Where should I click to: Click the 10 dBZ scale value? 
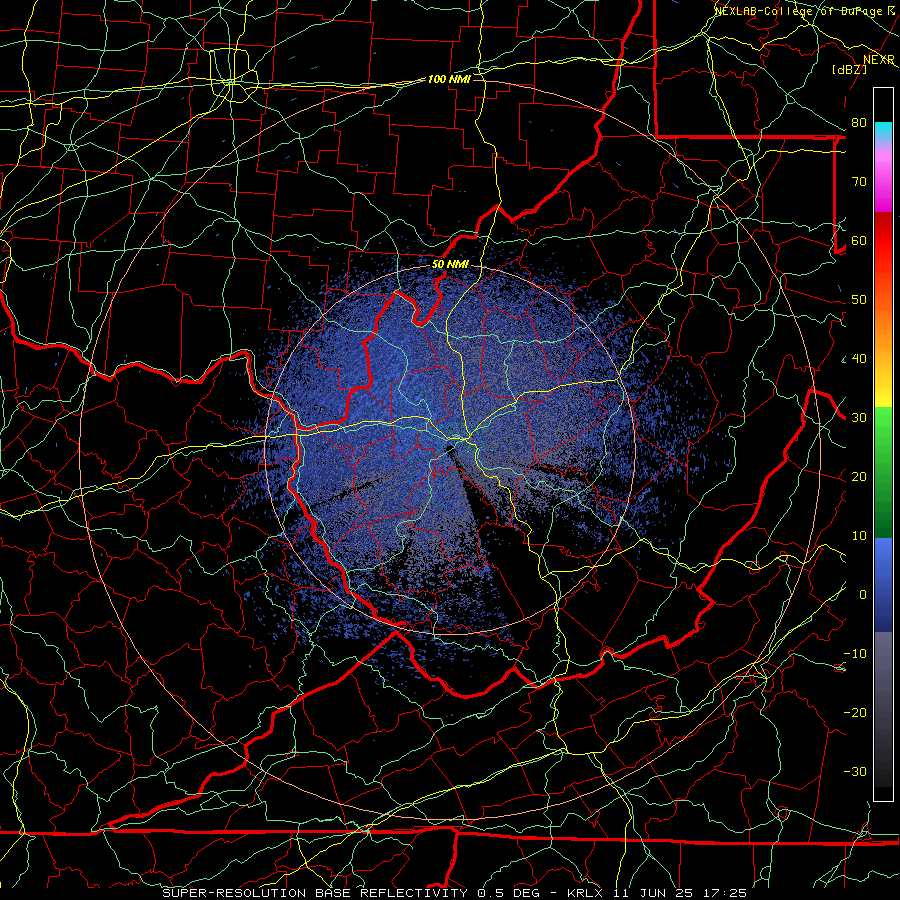[859, 536]
